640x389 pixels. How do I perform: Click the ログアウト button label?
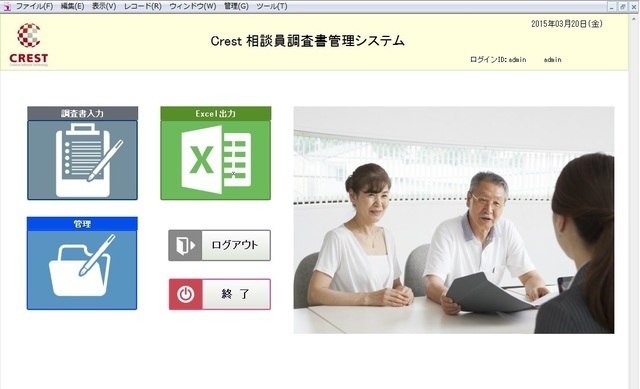click(x=236, y=245)
